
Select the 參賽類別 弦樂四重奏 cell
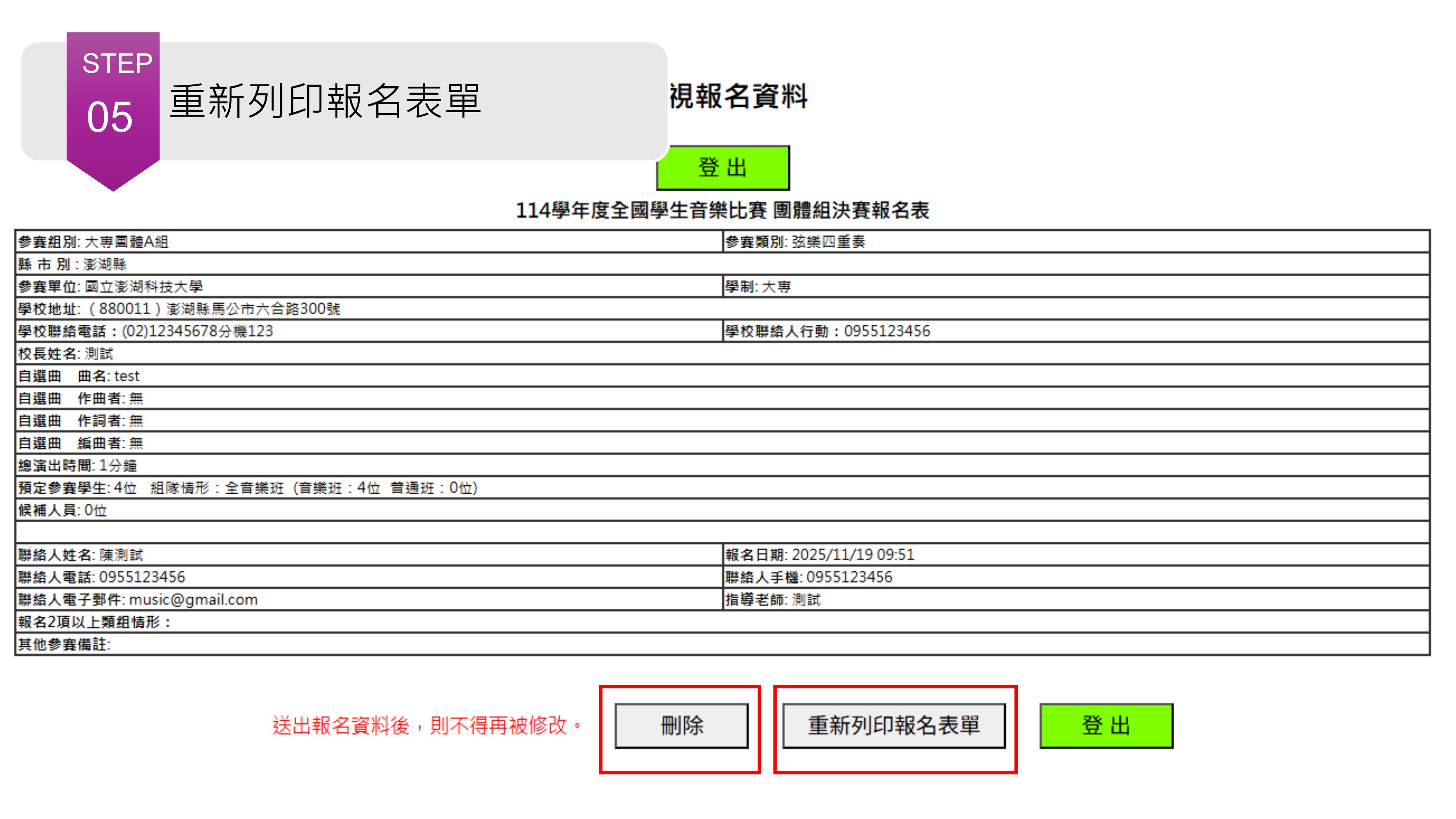(795, 242)
